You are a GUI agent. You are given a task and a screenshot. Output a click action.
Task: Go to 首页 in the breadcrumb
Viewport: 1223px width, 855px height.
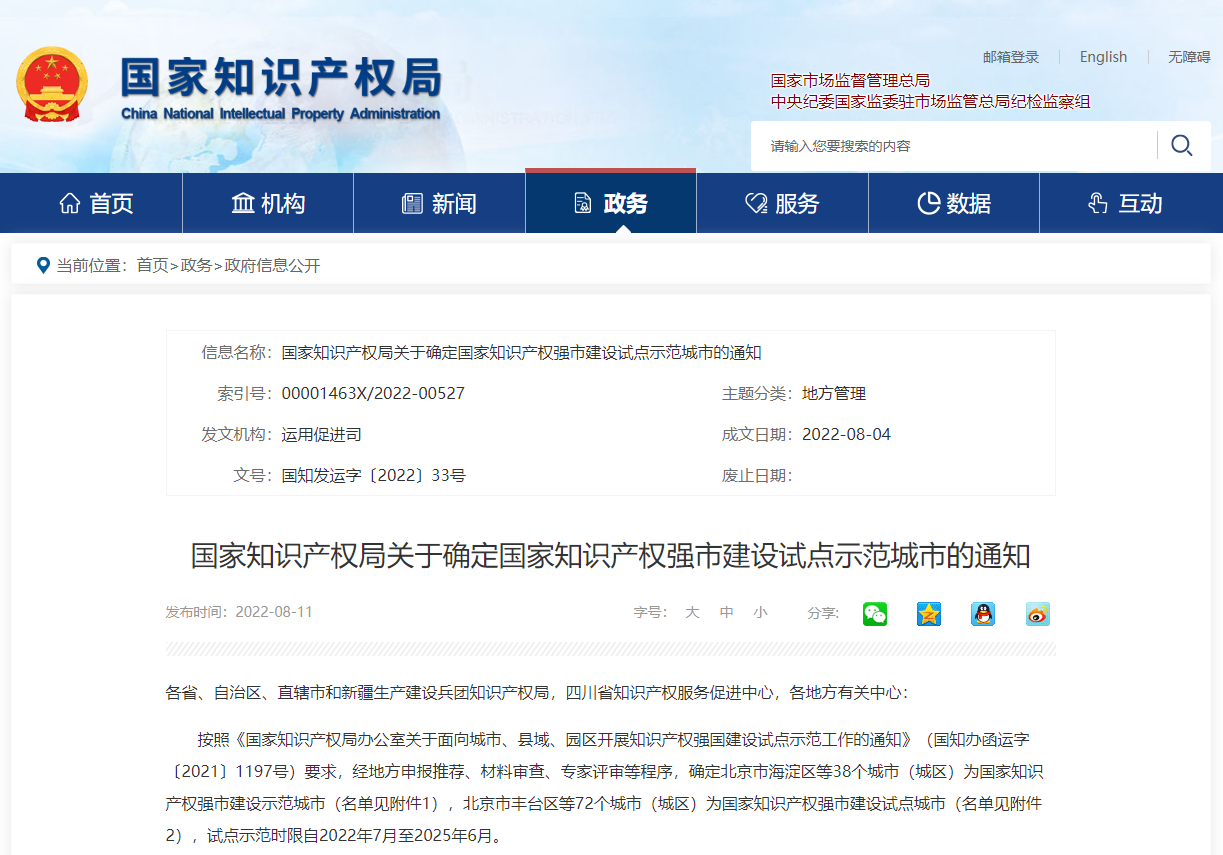[x=152, y=265]
